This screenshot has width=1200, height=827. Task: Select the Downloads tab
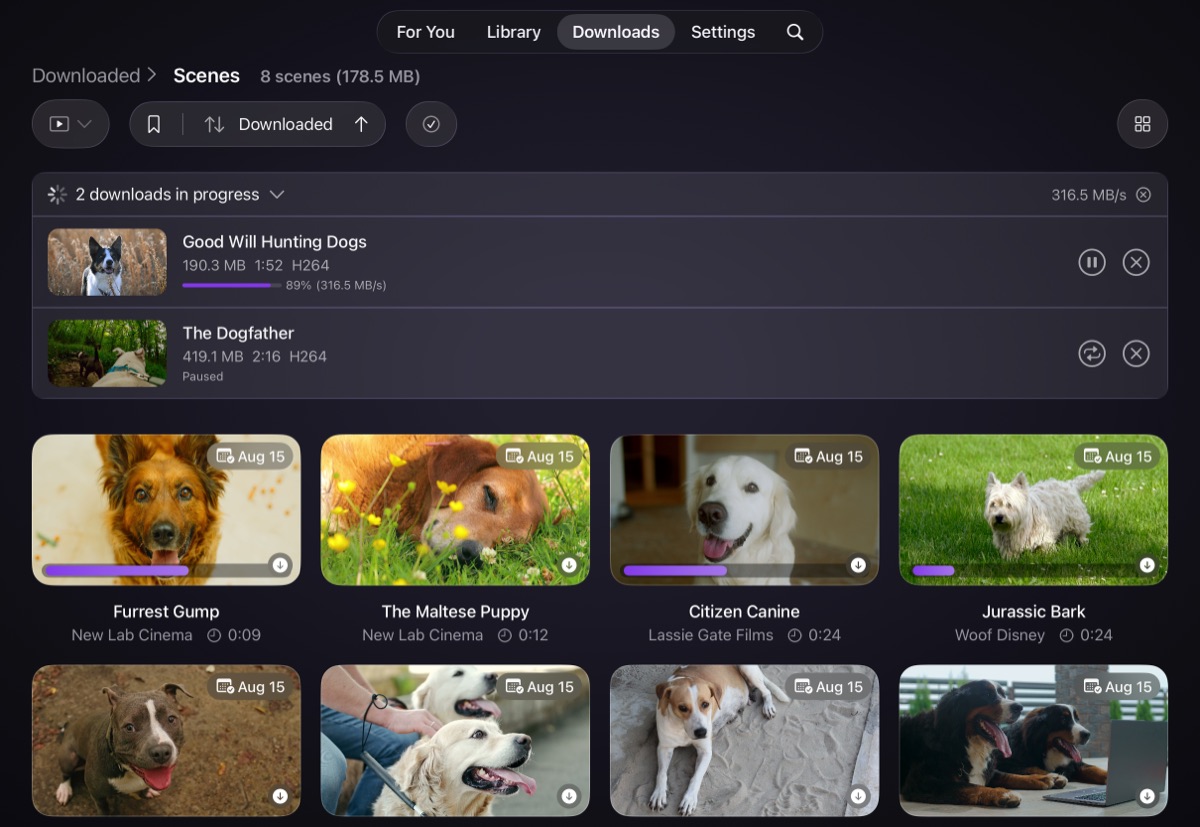tap(615, 32)
